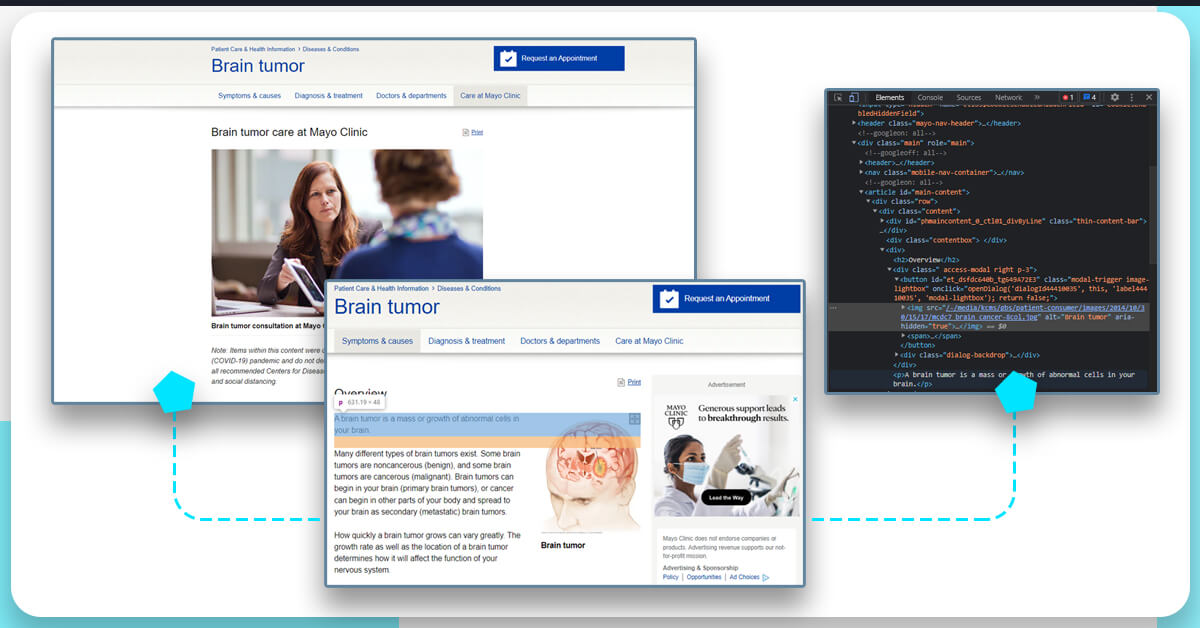Toggle the DevTools device toolbar

click(x=853, y=97)
